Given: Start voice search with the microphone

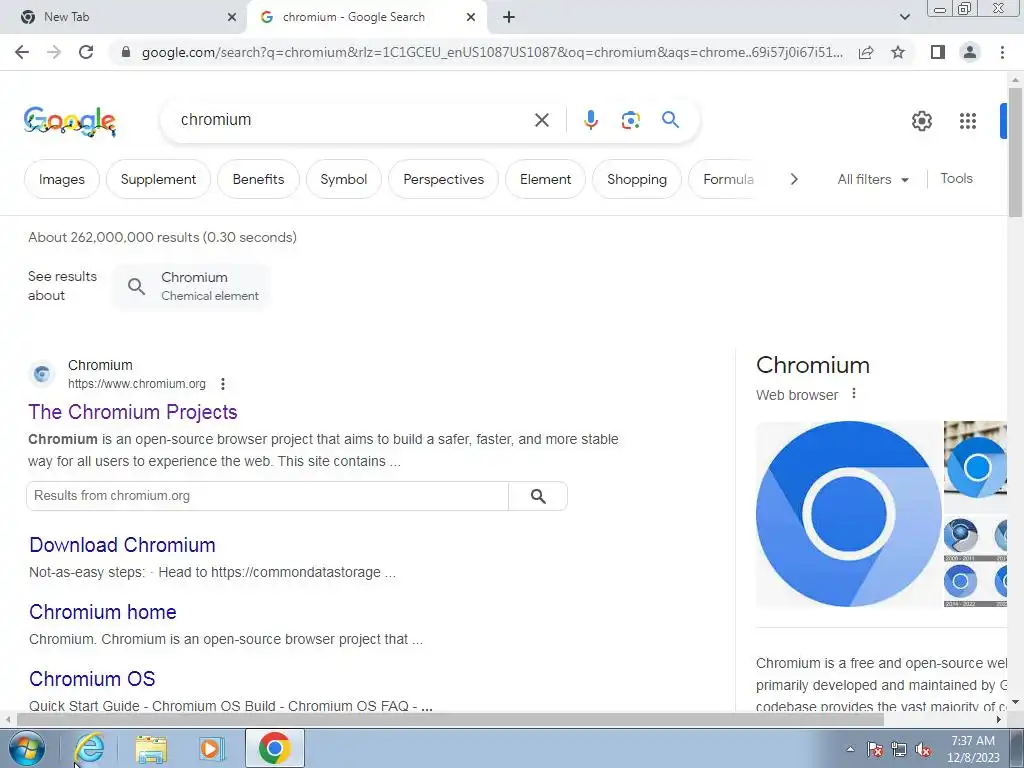Looking at the screenshot, I should click(590, 120).
